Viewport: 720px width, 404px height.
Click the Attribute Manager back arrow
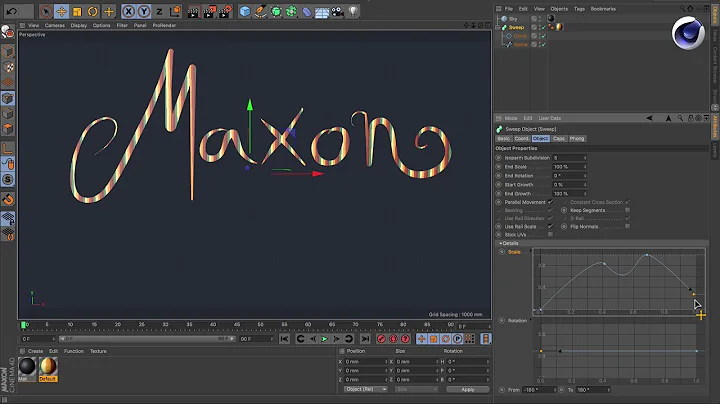(649, 118)
